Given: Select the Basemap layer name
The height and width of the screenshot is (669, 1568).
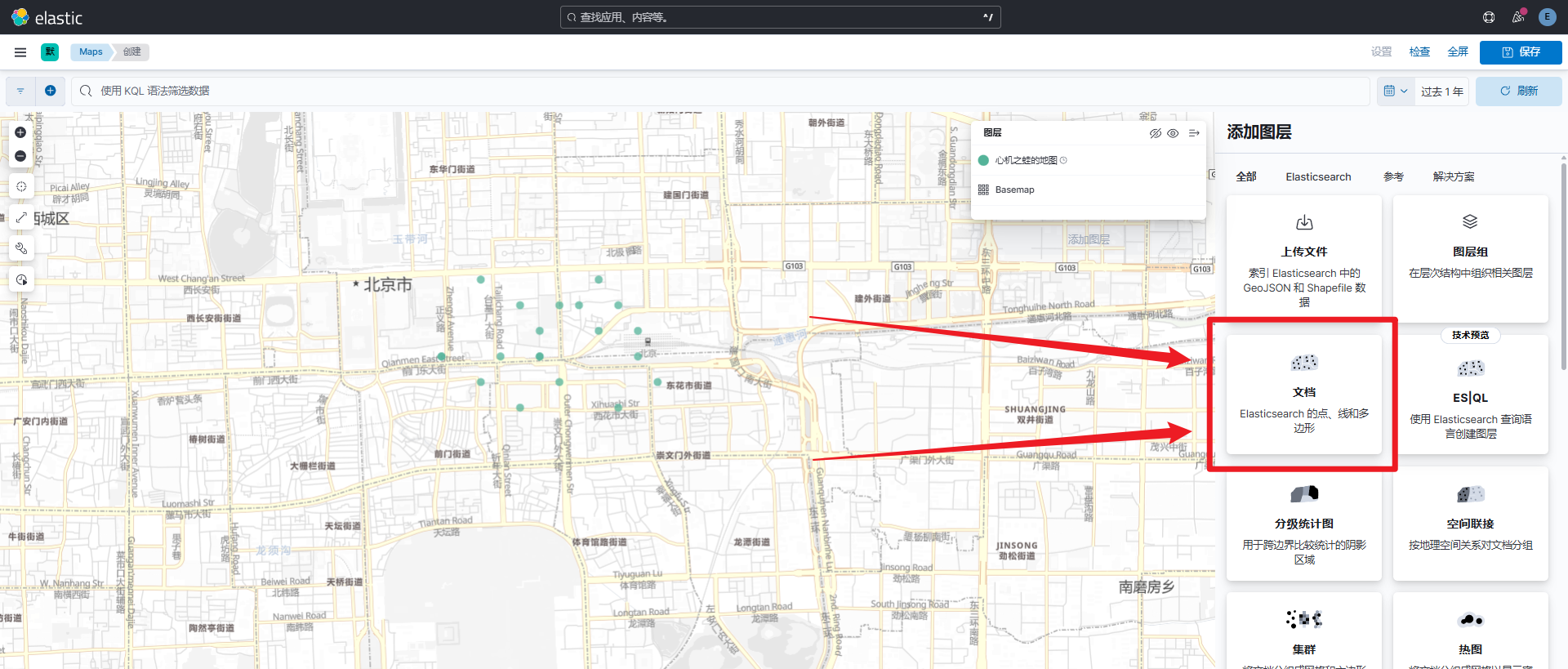Looking at the screenshot, I should tap(1014, 190).
